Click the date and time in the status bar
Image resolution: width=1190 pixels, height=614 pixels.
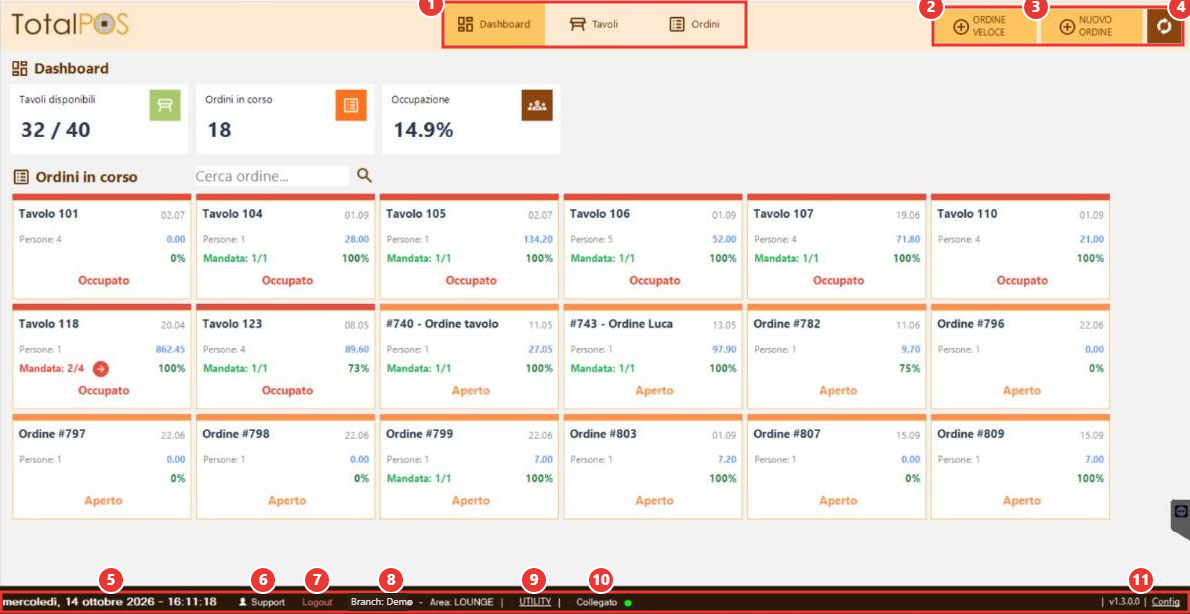[109, 602]
